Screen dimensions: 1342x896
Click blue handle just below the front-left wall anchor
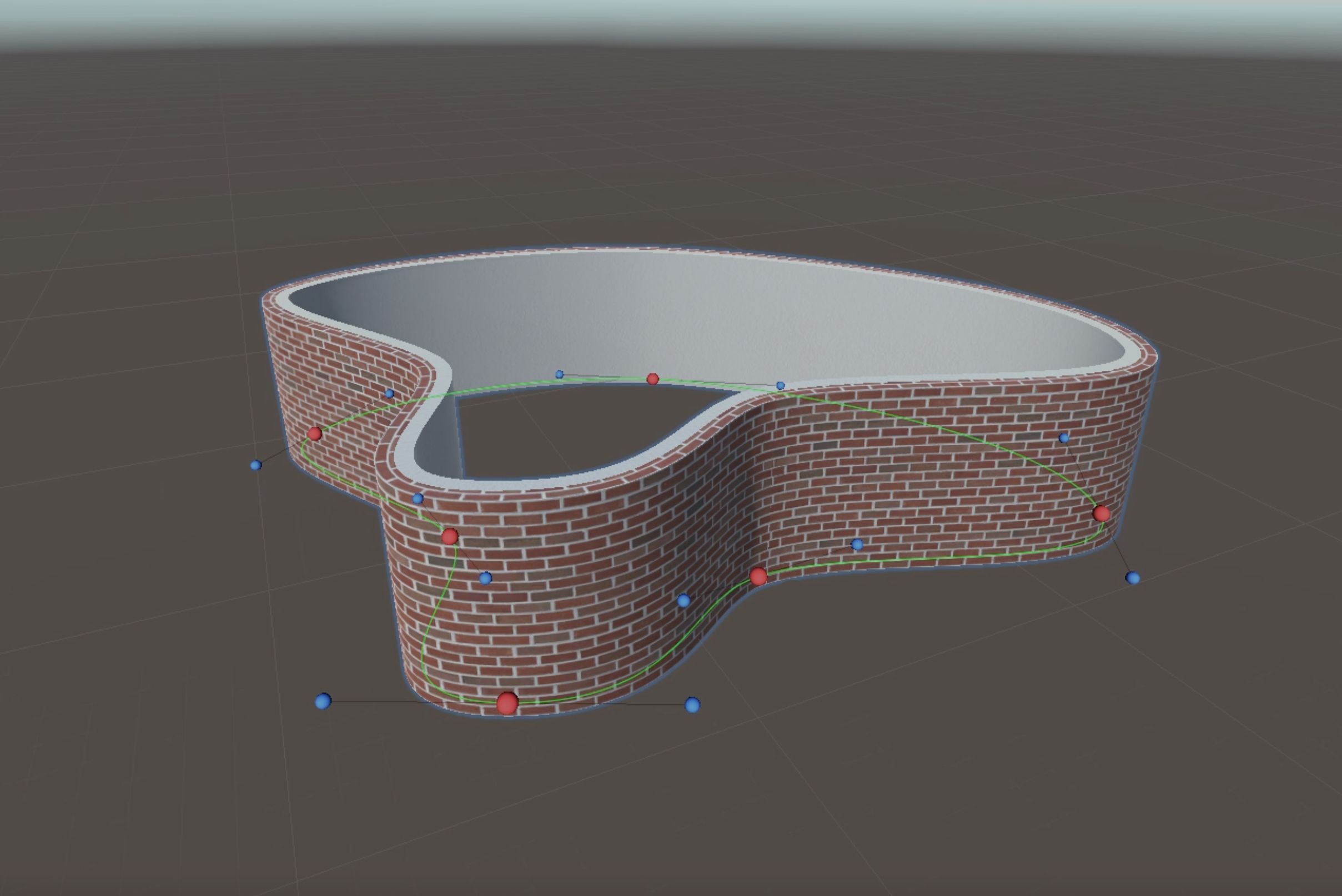485,578
